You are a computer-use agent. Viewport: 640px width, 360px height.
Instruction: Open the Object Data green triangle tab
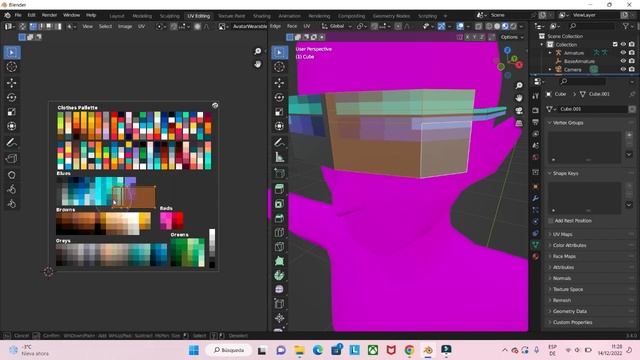point(536,244)
